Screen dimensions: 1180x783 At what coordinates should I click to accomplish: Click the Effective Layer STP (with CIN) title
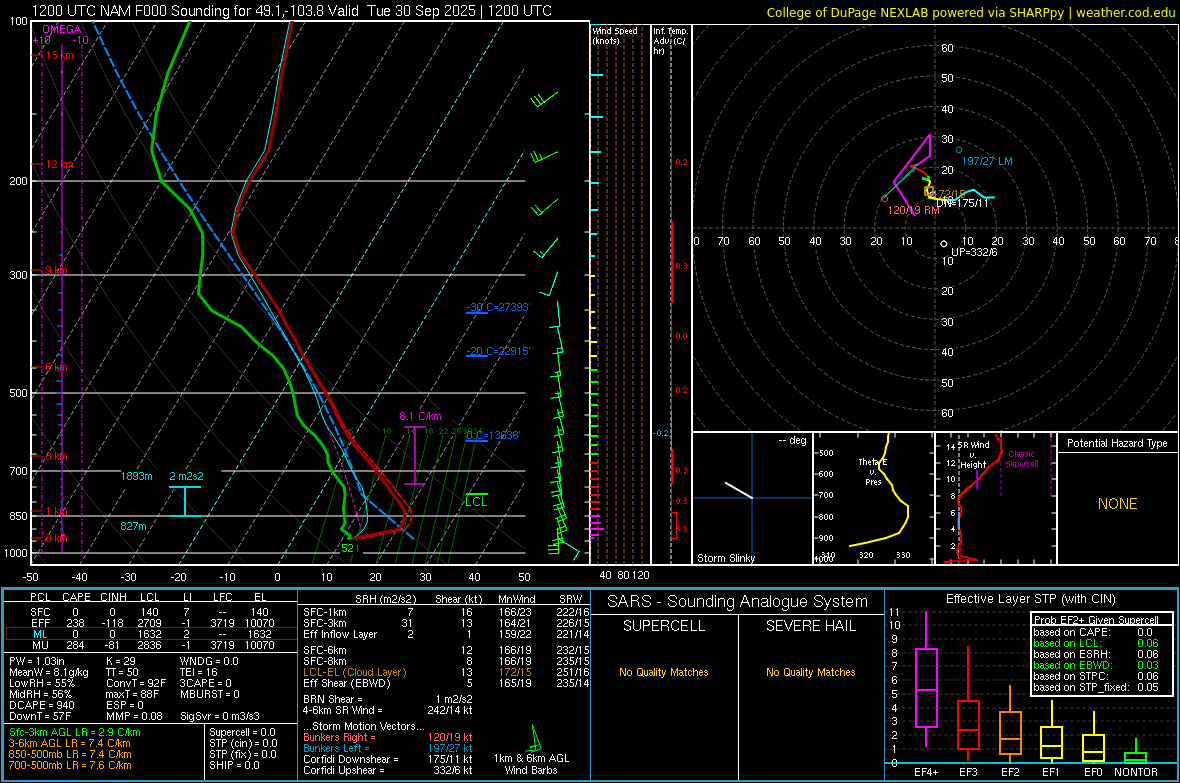pos(1030,599)
